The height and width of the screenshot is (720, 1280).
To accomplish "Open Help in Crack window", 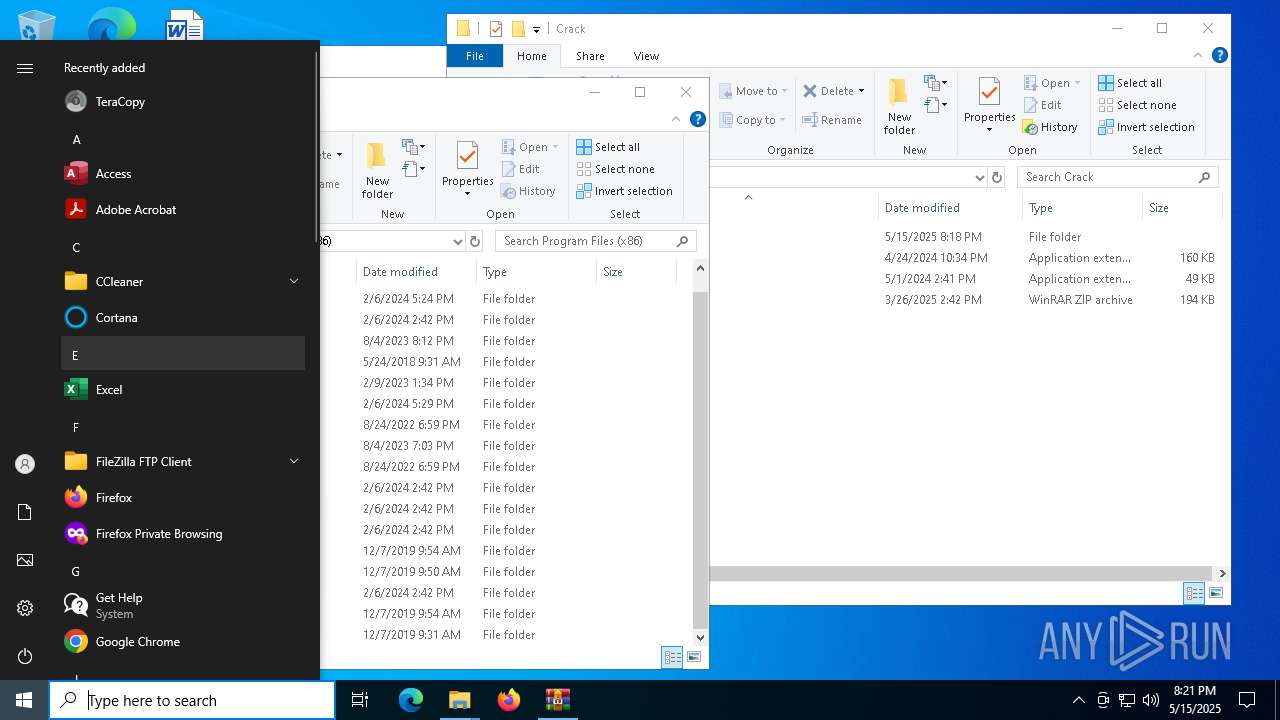I will [1219, 56].
